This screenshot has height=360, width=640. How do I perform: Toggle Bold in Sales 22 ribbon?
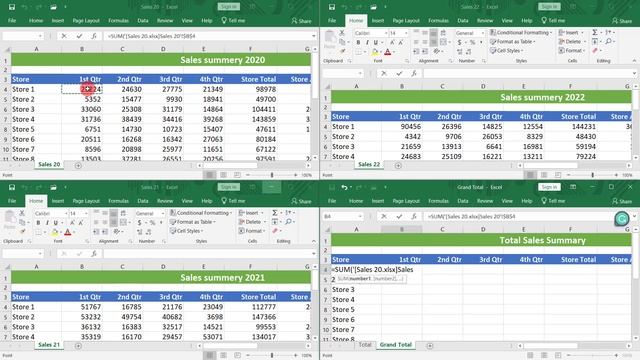[x=358, y=42]
